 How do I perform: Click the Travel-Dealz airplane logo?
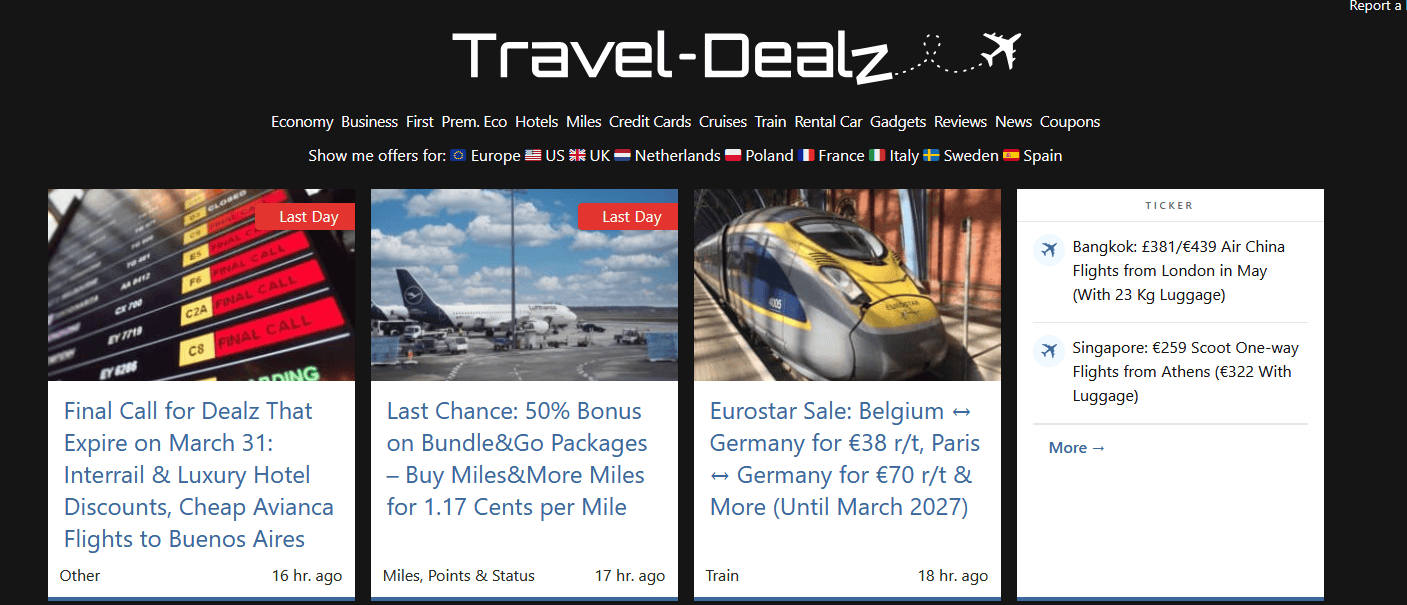pyautogui.click(x=737, y=56)
